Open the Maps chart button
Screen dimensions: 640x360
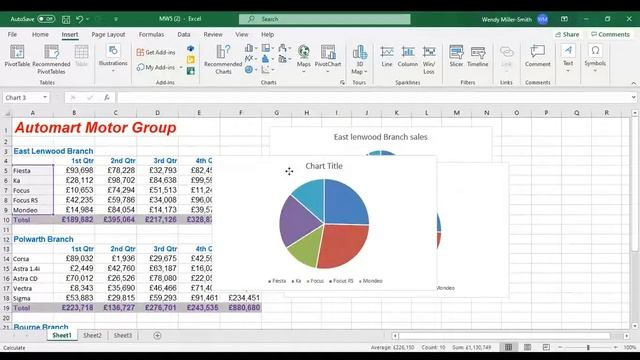pos(304,59)
